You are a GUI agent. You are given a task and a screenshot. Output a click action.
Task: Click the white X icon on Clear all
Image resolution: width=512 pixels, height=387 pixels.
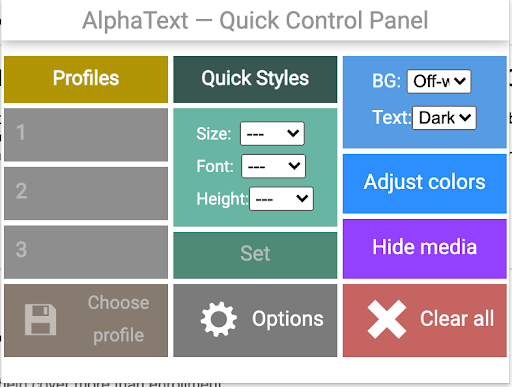point(387,319)
